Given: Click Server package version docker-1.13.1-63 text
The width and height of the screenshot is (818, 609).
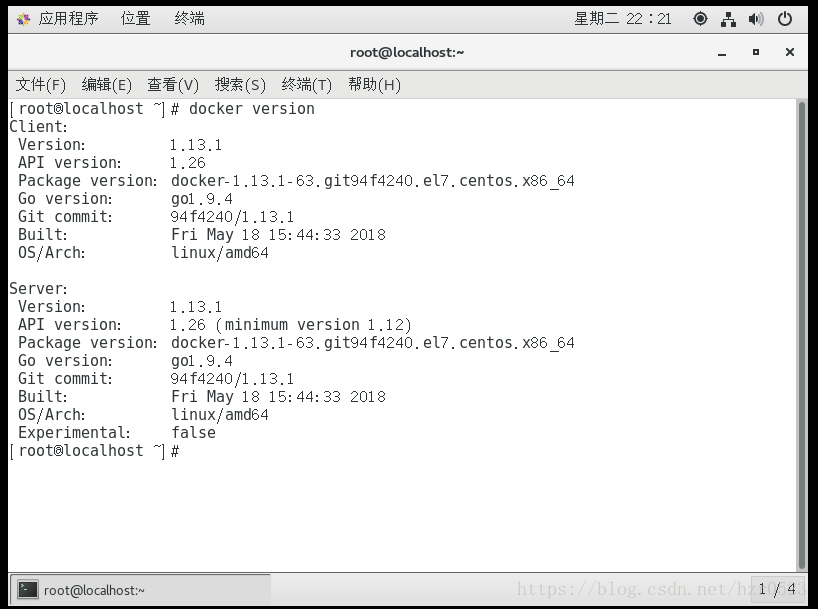Looking at the screenshot, I should (373, 343).
